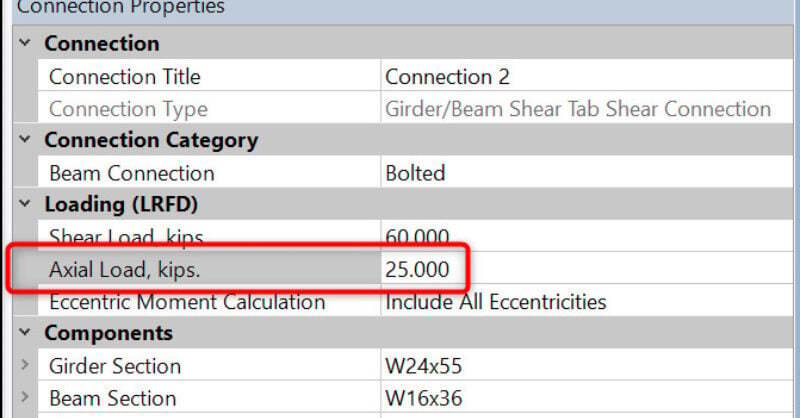
Task: Select the Beam Connection property label
Action: pos(131,173)
